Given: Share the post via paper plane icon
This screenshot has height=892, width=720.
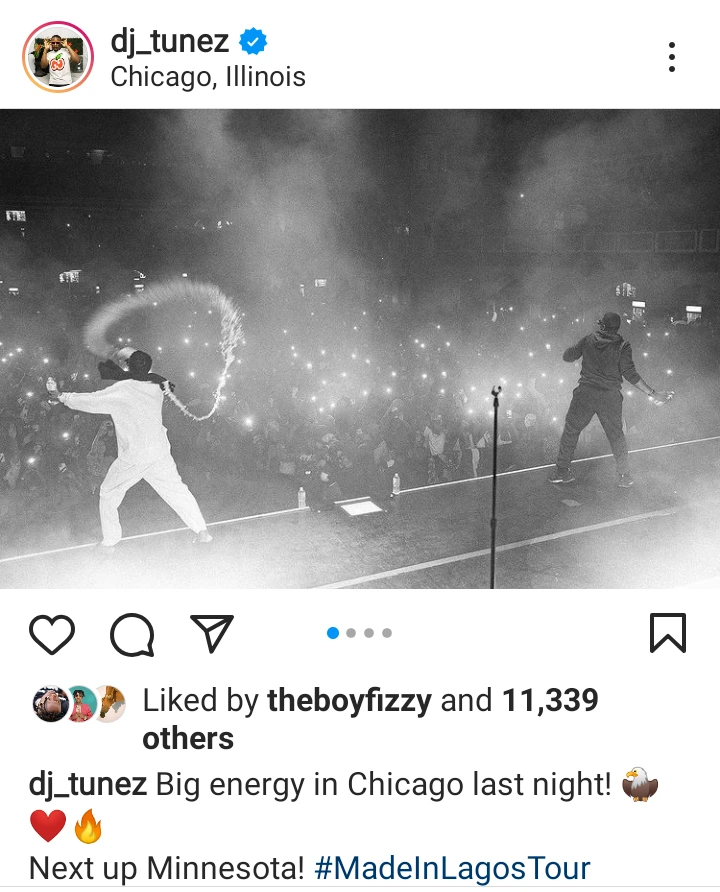Looking at the screenshot, I should coord(212,633).
